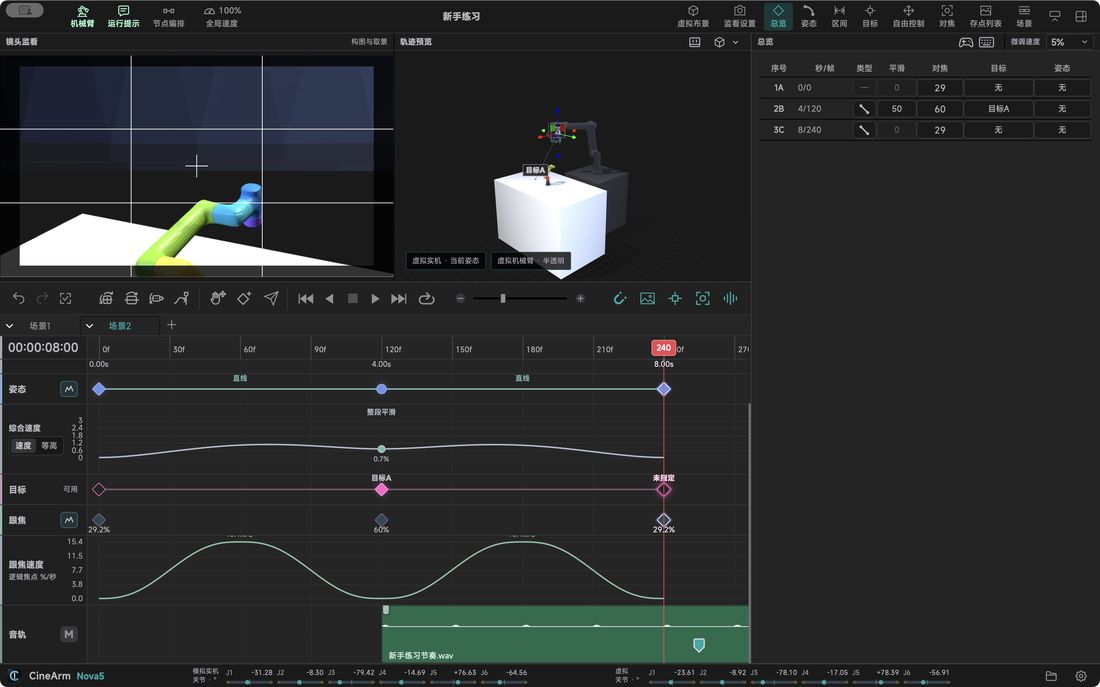
Task: Open 运行提示 run hints
Action: pos(123,16)
